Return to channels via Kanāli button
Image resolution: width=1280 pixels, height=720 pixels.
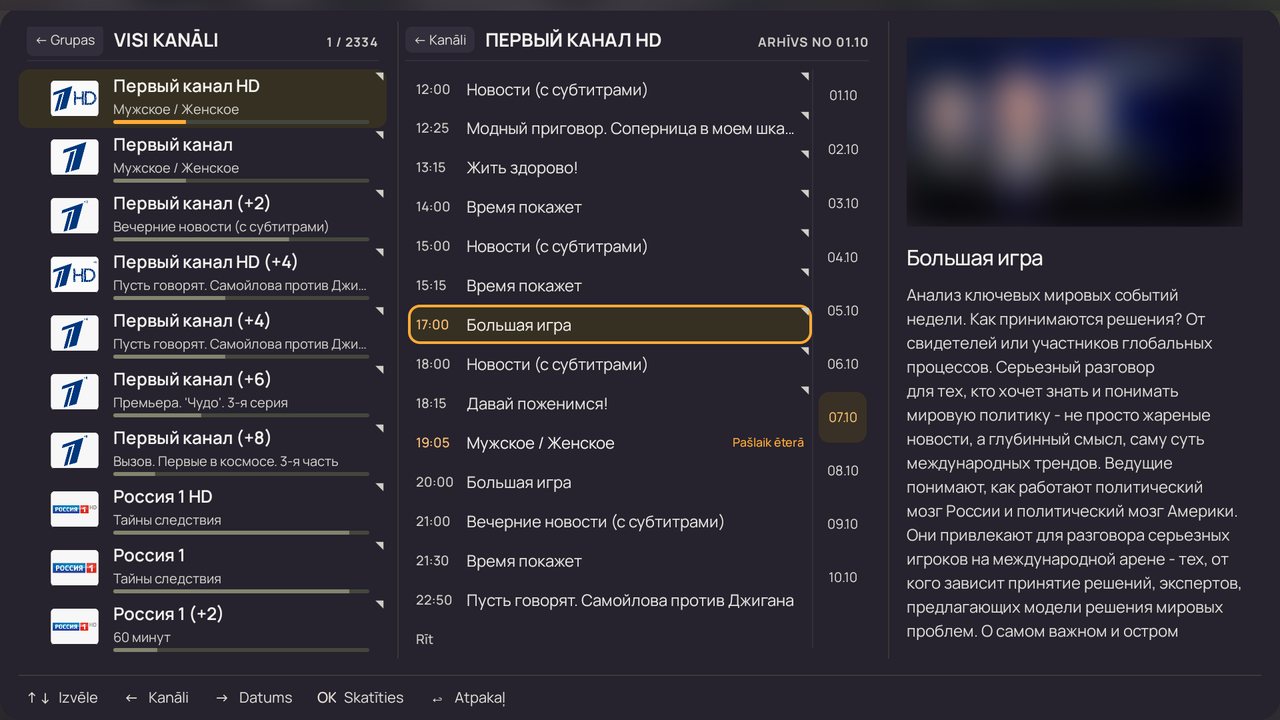tap(440, 40)
